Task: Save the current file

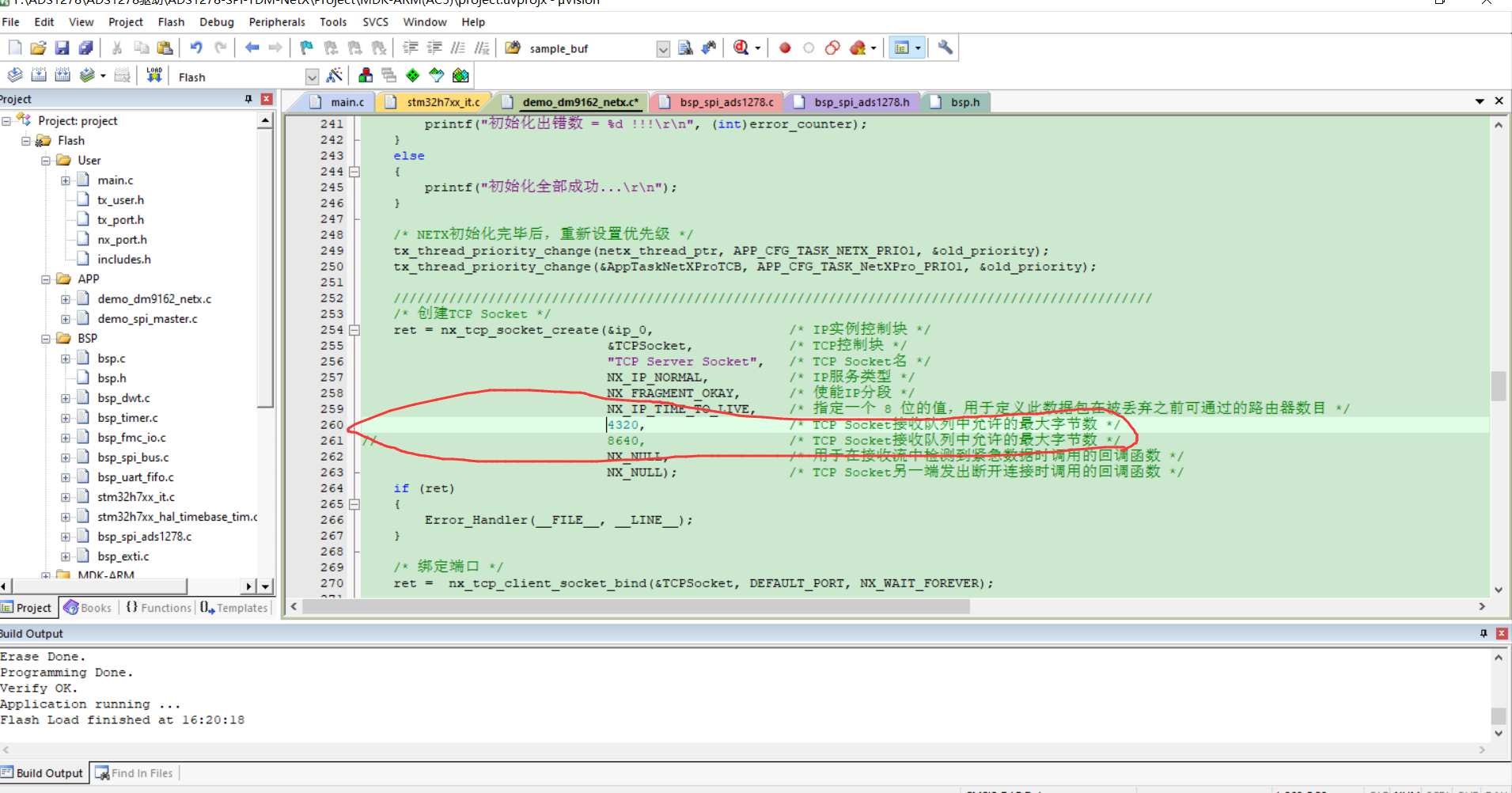Action: (62, 48)
